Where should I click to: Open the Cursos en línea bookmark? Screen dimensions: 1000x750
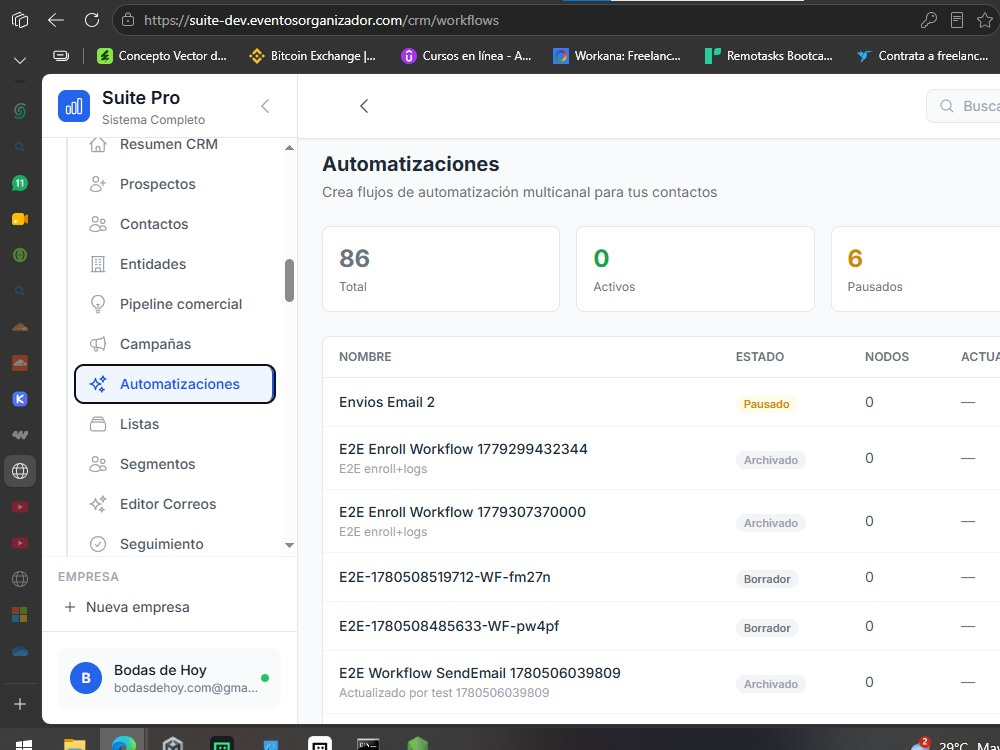click(x=466, y=56)
